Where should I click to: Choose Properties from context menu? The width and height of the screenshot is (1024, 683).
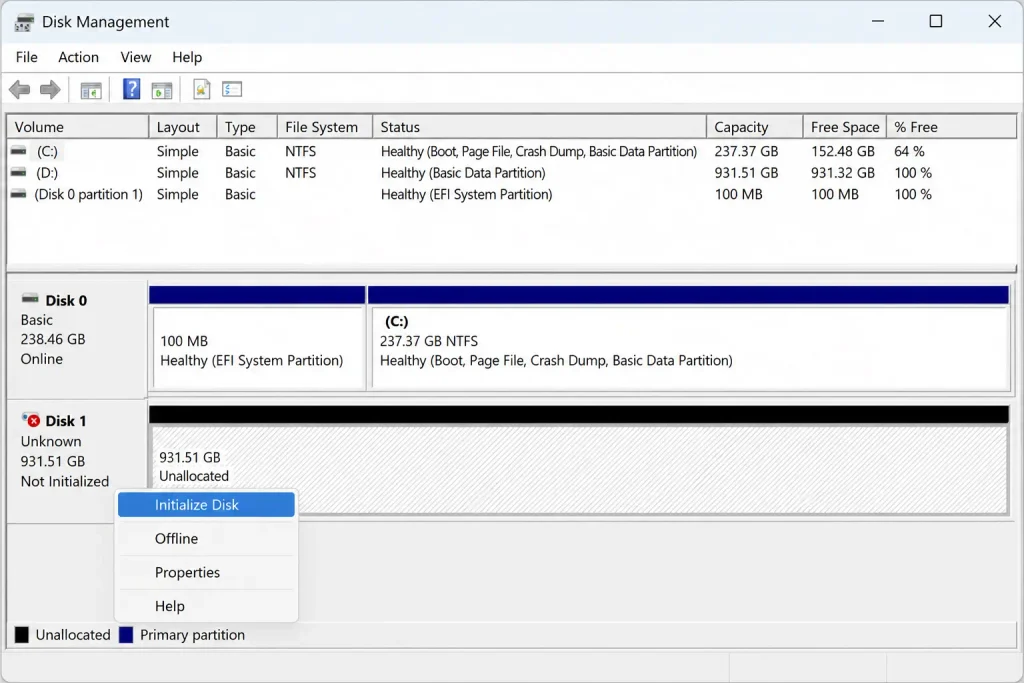(206, 573)
